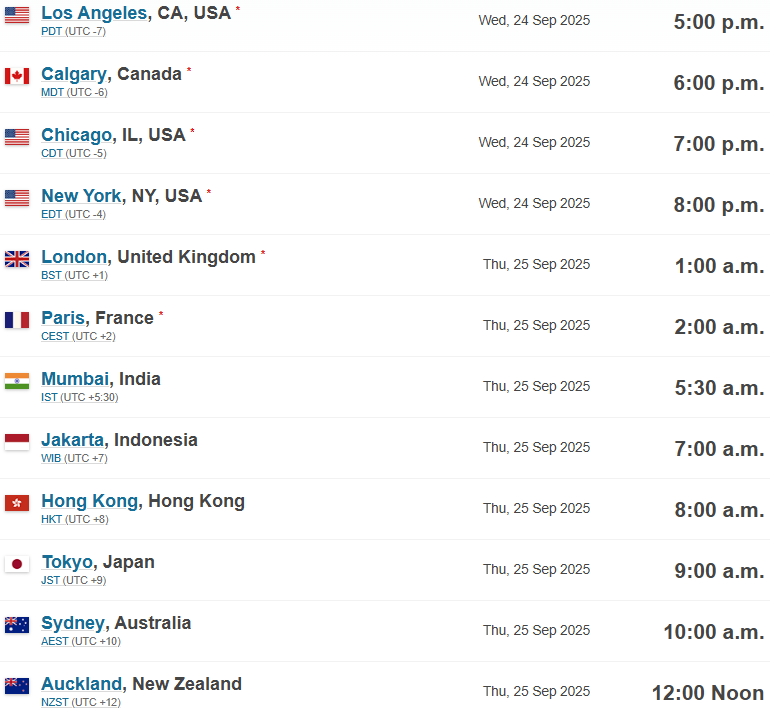Click the Australian flag beside Sydney
The height and width of the screenshot is (716, 770).
point(17,625)
